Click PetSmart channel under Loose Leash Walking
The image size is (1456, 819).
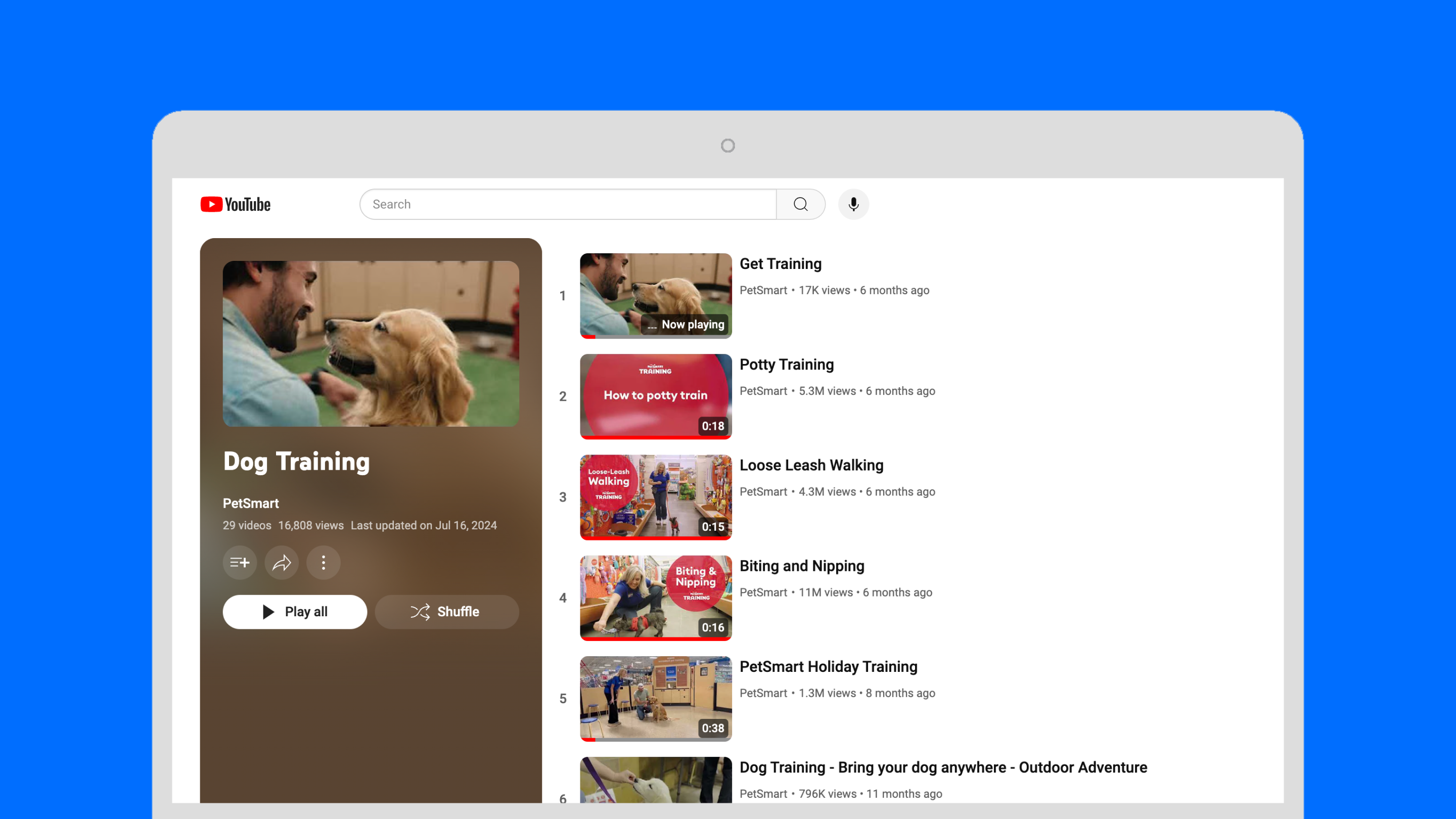pyautogui.click(x=763, y=491)
